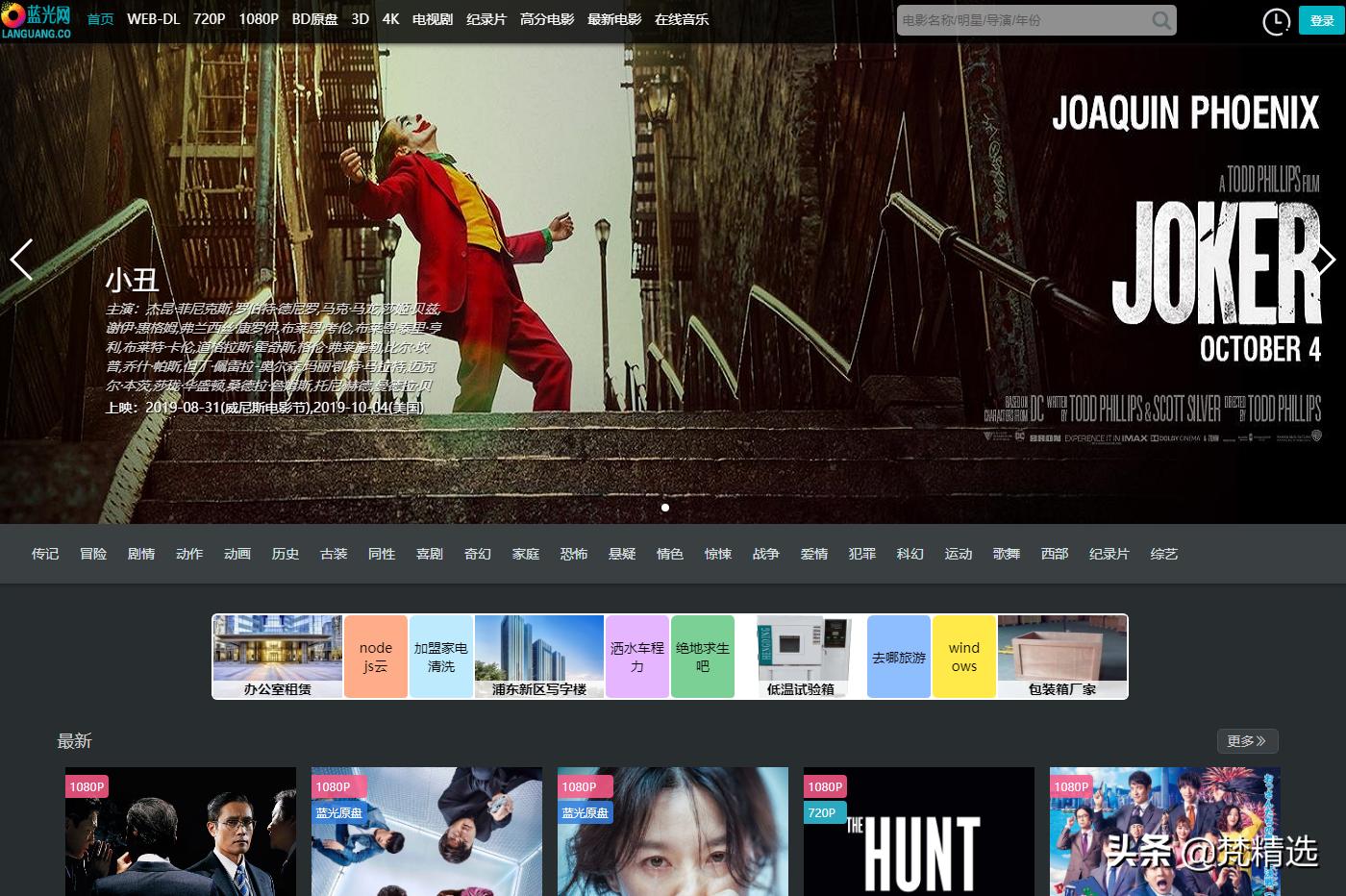Screen dimensions: 1346x896
Task: Click the 蓝光网 site logo
Action: (37, 20)
